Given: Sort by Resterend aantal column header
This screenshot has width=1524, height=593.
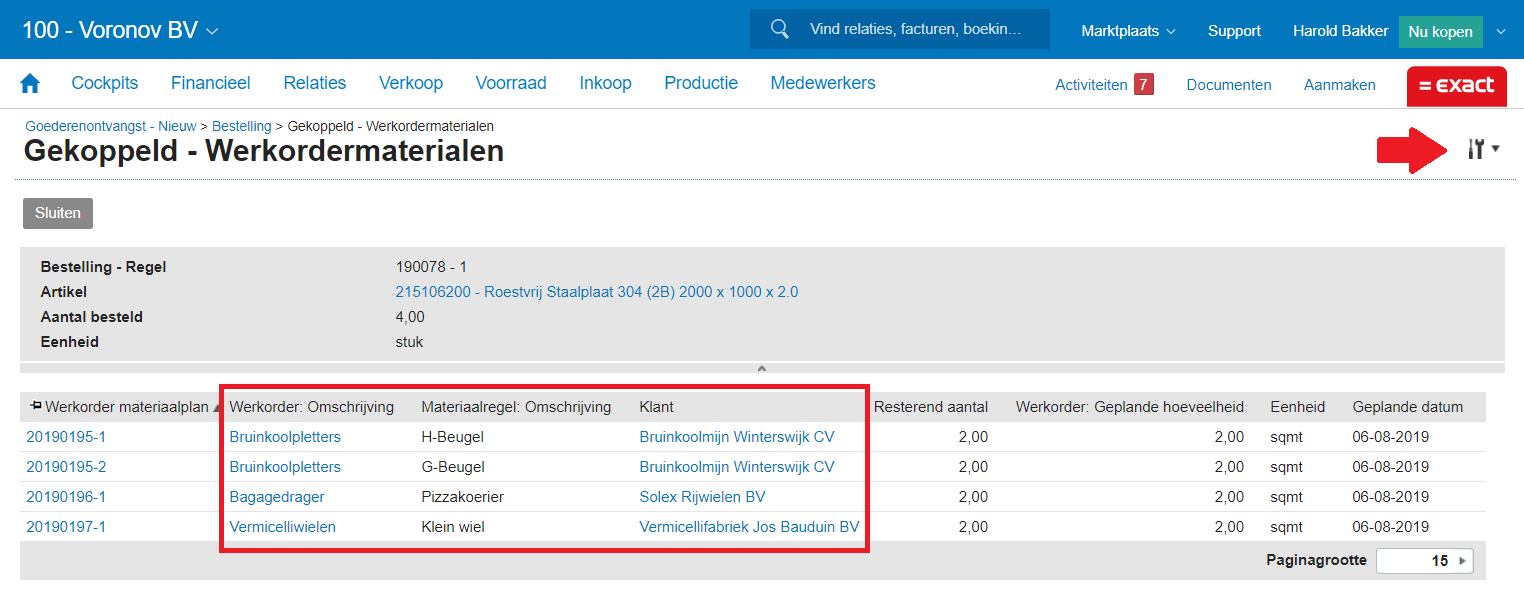Looking at the screenshot, I should (x=931, y=407).
